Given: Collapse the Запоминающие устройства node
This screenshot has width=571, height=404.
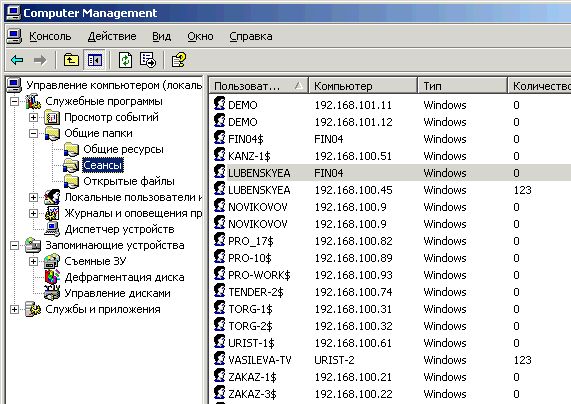Looking at the screenshot, I should [x=14, y=245].
